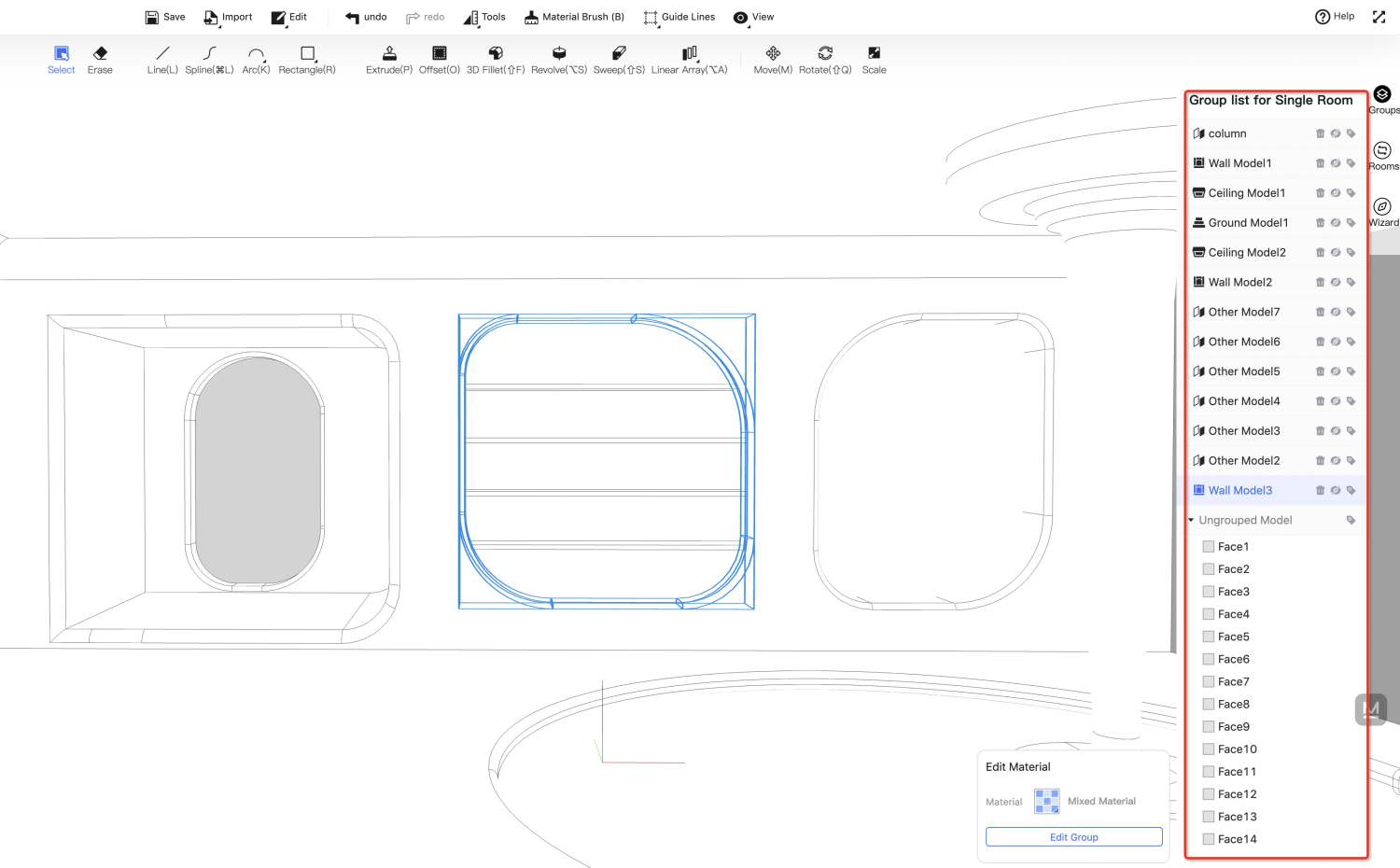
Task: Open the Edit dropdown menu
Action: 289,17
